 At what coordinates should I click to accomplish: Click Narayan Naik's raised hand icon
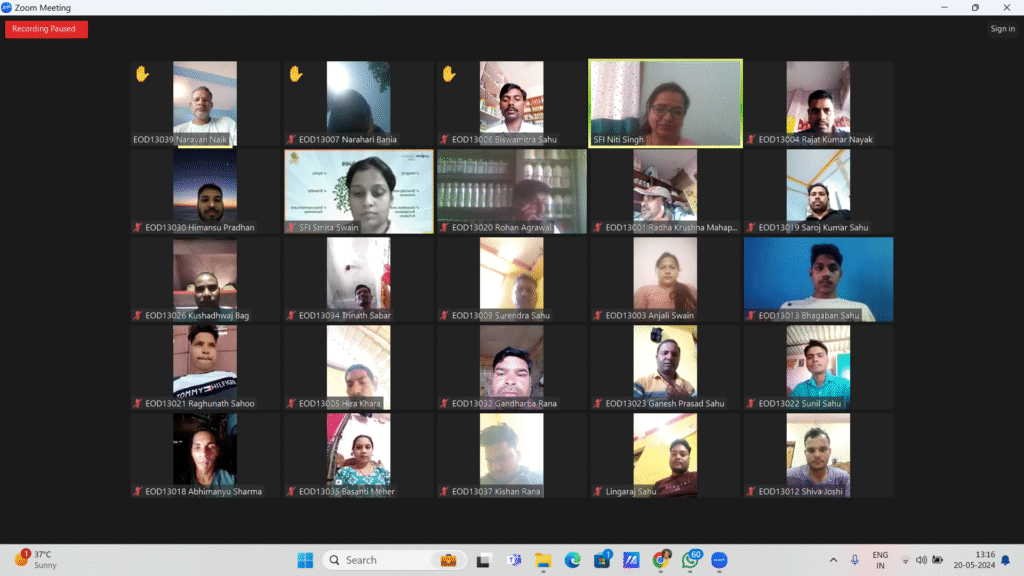(142, 74)
